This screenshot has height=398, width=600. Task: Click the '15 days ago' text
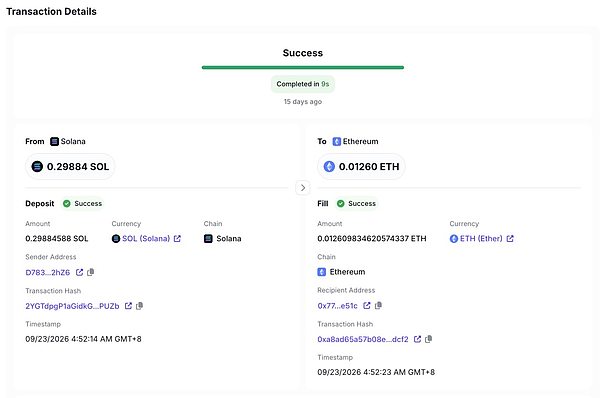[x=303, y=102]
